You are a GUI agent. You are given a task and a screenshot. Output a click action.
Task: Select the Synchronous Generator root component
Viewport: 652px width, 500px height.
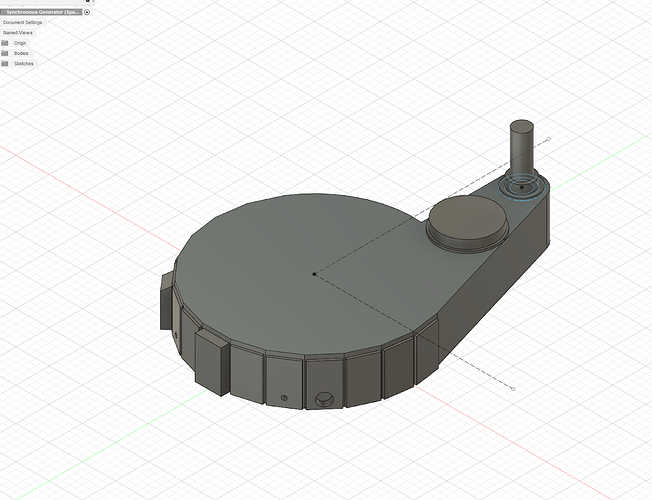[42, 12]
